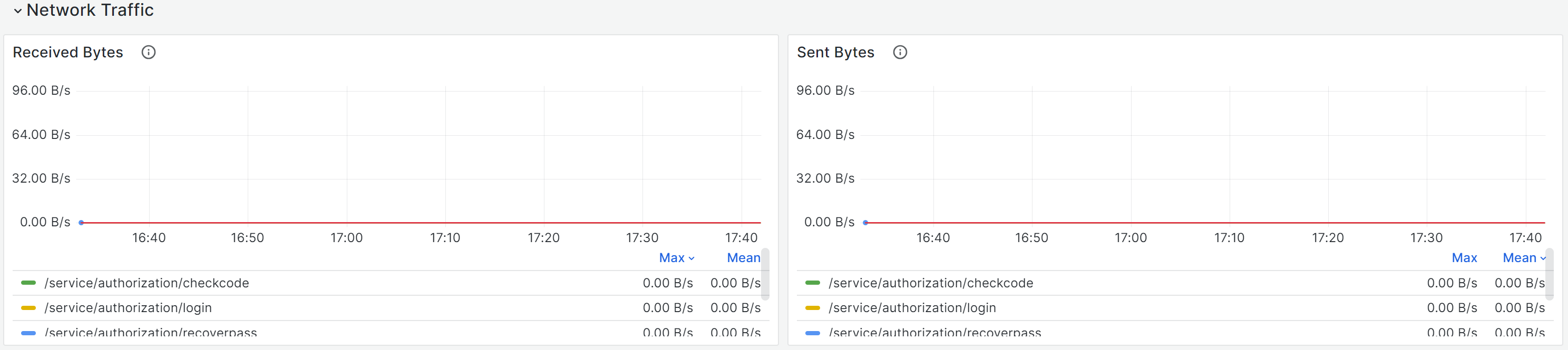Viewport: 1568px width, 350px height.
Task: Toggle login series in Received Bytes legend
Action: [x=129, y=308]
